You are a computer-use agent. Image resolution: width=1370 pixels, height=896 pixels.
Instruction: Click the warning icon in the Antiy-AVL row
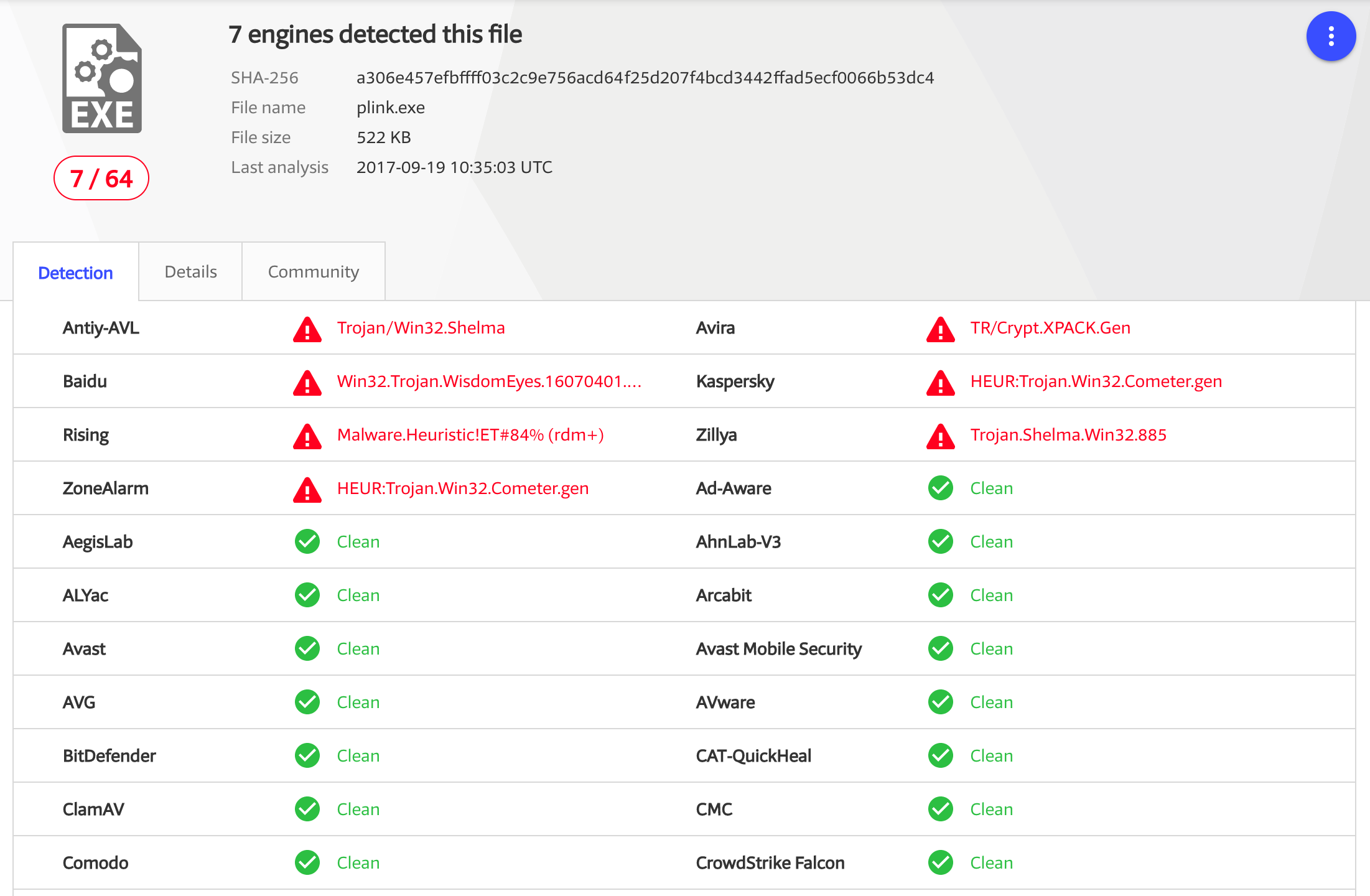307,329
